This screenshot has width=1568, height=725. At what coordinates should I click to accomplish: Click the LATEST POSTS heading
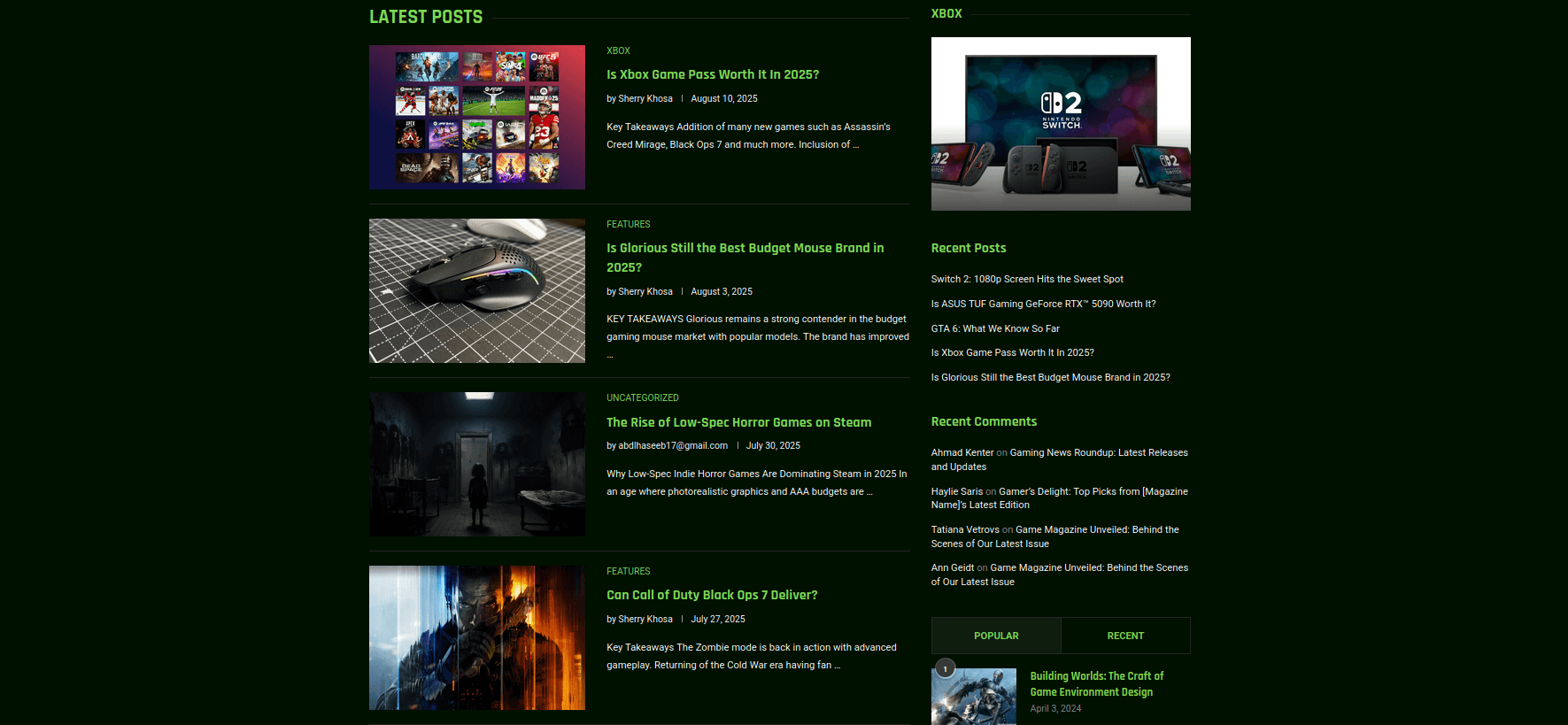click(x=426, y=17)
